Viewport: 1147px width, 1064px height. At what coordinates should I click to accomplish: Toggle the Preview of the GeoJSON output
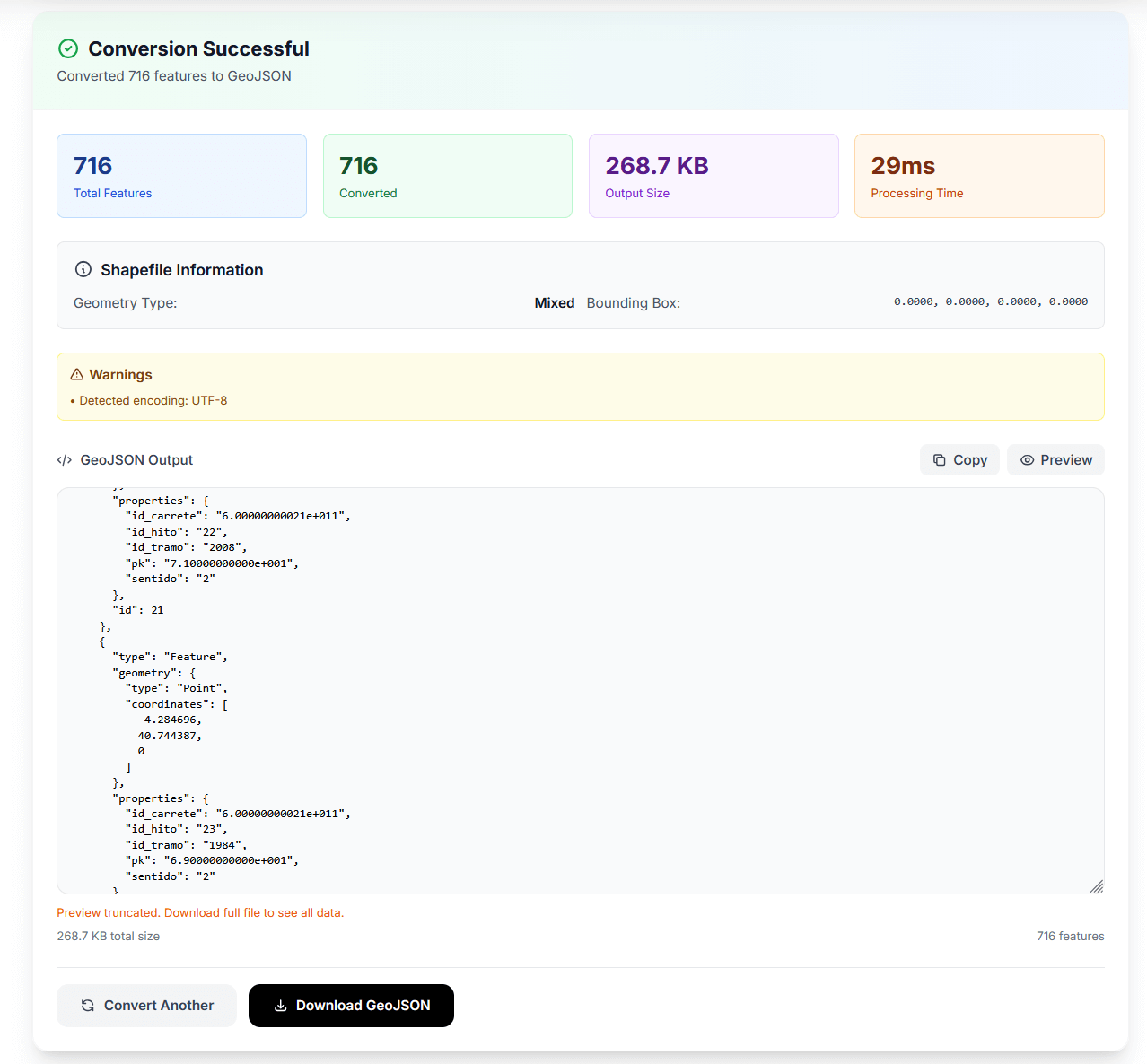pos(1055,459)
